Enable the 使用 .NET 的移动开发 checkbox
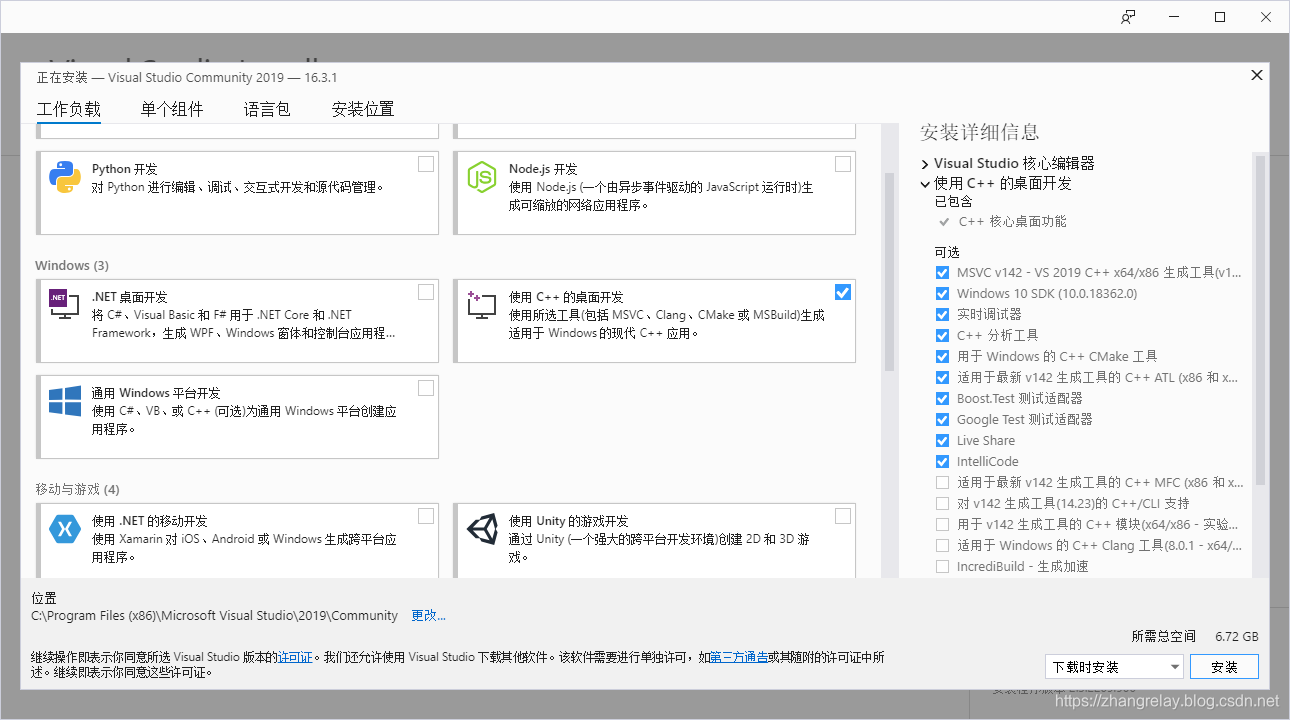 (426, 516)
